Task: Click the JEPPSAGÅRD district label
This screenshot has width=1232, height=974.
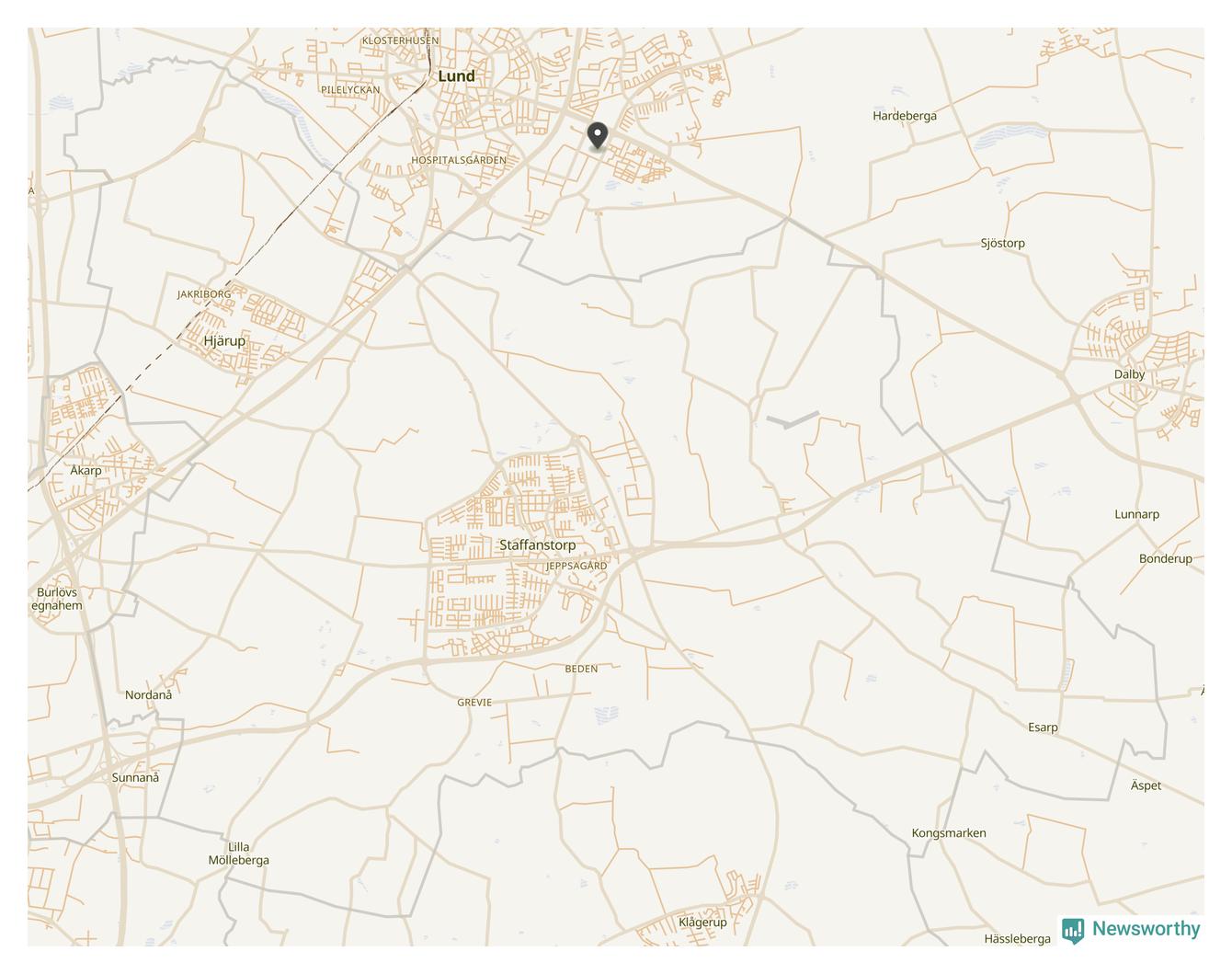Action: coord(576,567)
